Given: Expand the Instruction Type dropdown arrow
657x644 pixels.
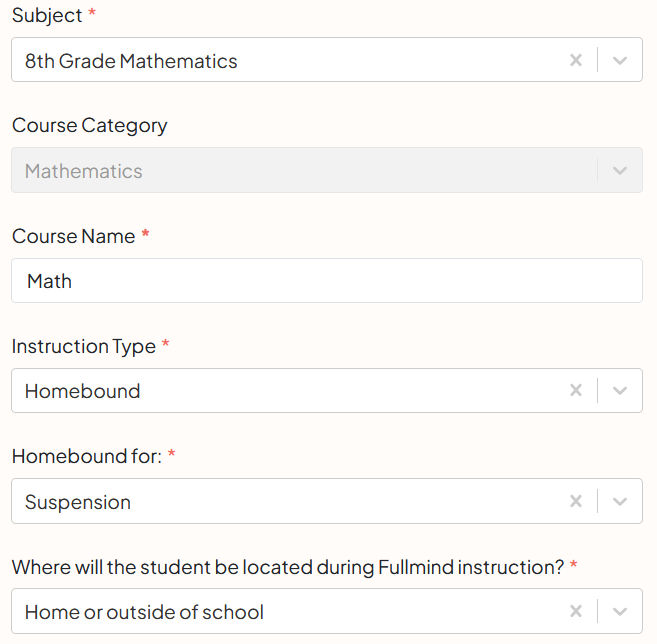Looking at the screenshot, I should point(620,391).
